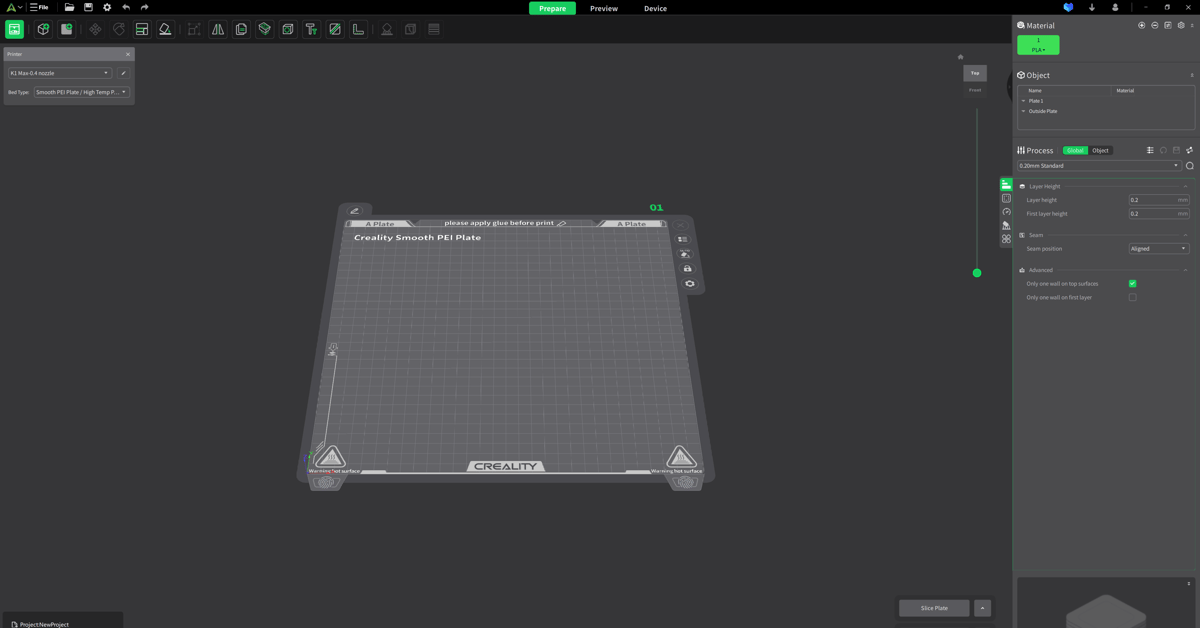Viewport: 1200px width, 628px height.
Task: Select the Scale tool
Action: (x=194, y=29)
